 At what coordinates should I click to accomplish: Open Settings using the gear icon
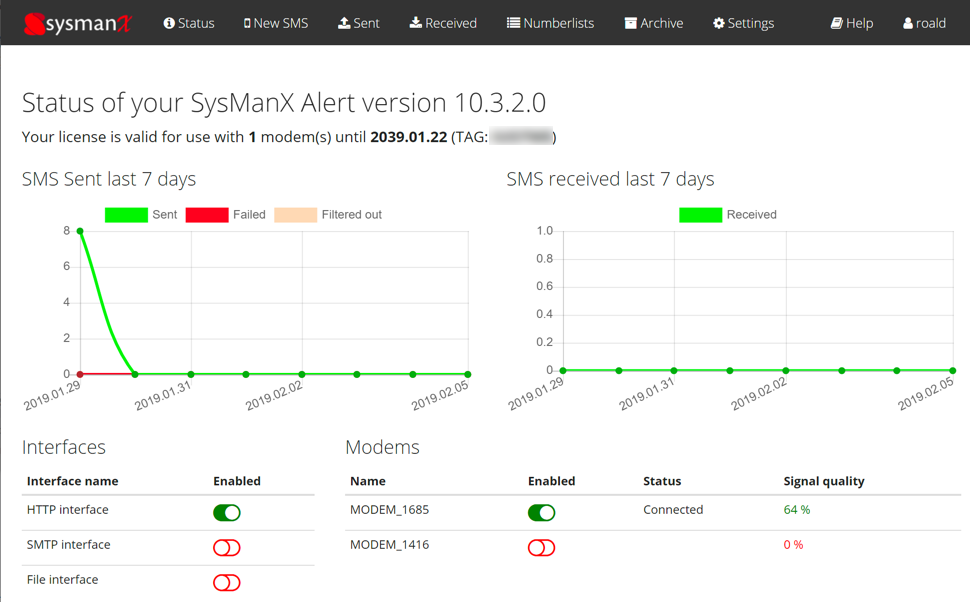click(x=717, y=22)
